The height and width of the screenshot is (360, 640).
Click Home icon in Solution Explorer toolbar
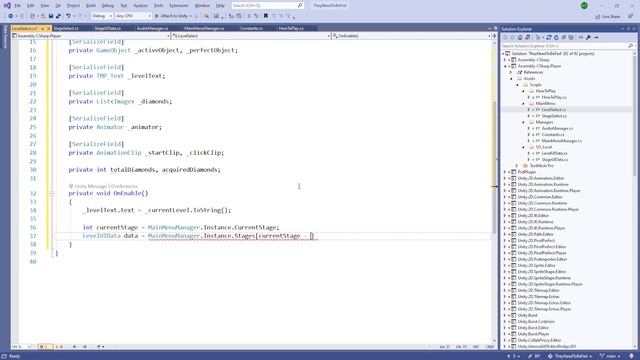point(520,37)
